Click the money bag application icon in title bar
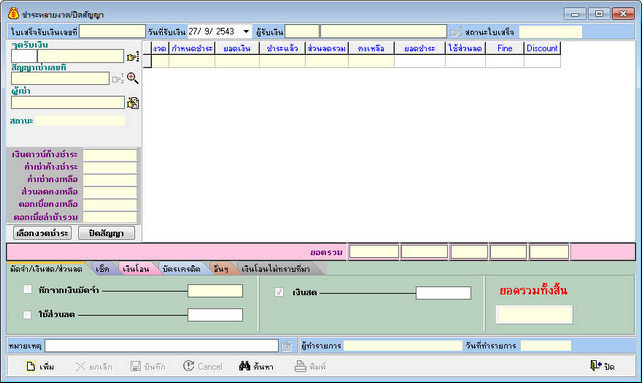This screenshot has height=383, width=642. pos(13,14)
